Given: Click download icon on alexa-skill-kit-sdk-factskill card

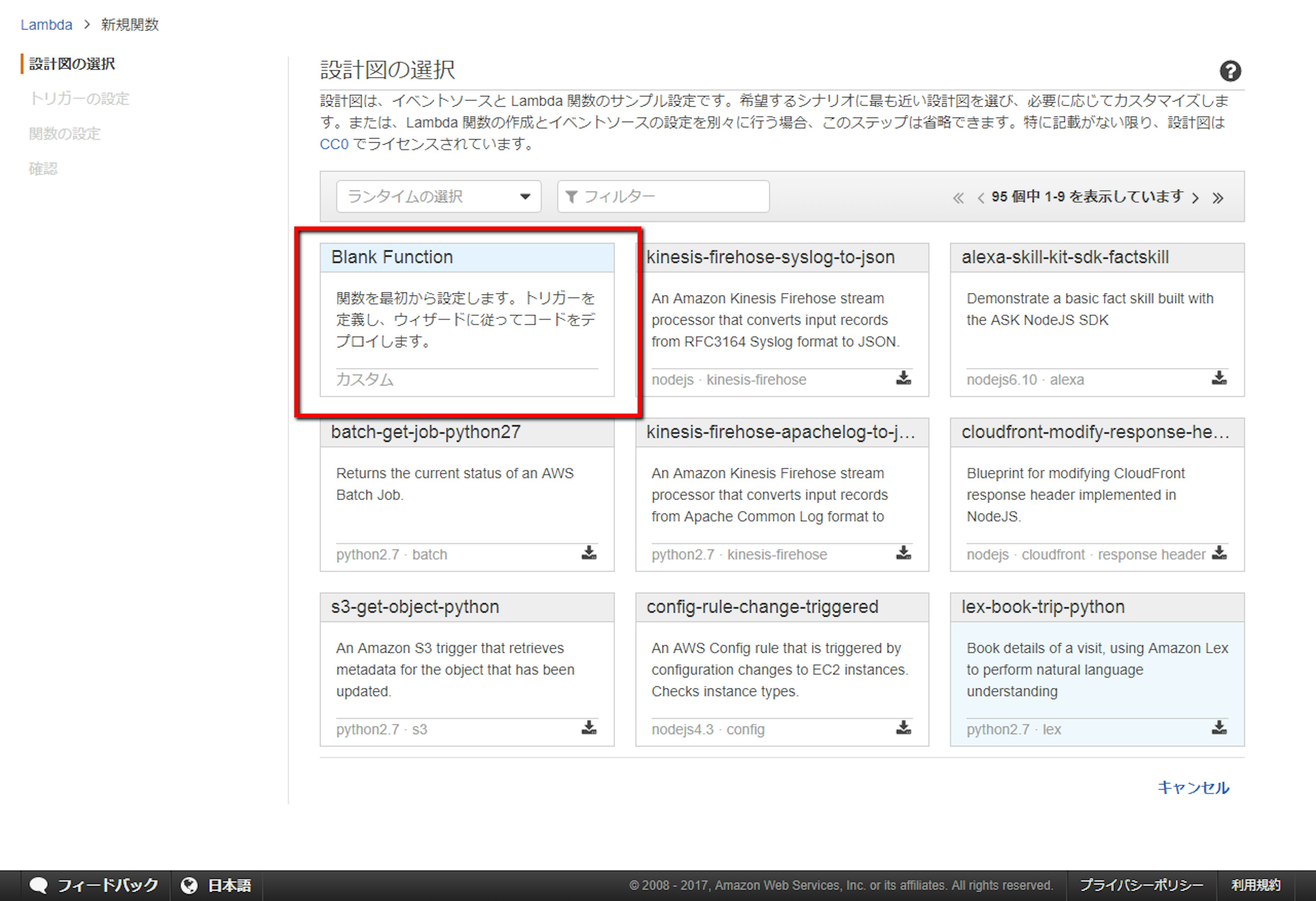Looking at the screenshot, I should (1219, 378).
